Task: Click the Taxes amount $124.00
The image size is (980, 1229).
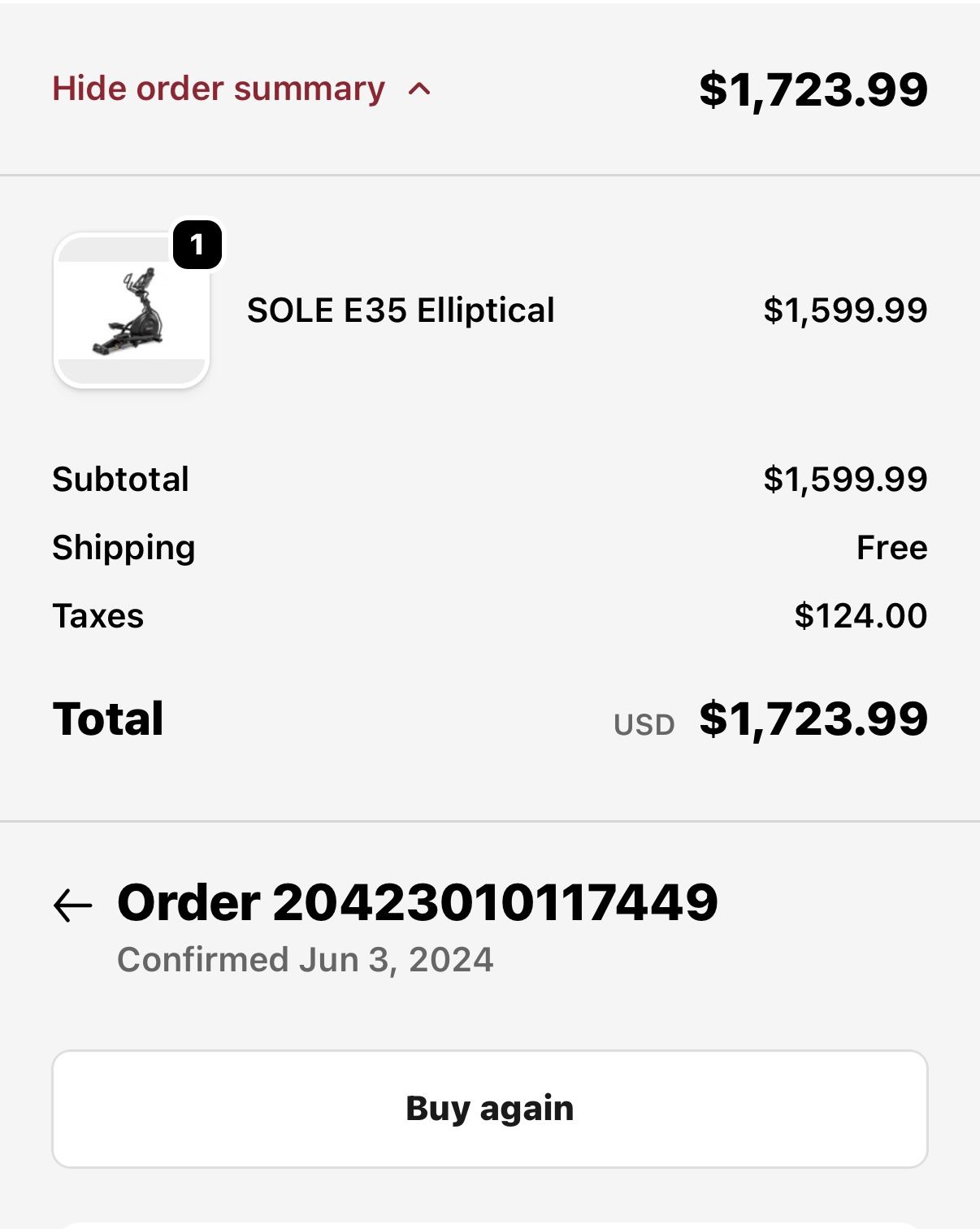Action: click(861, 616)
